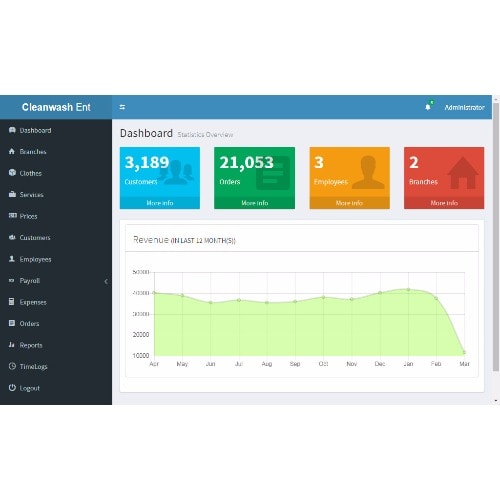The image size is (500, 500).
Task: Click the Statistics Overview subtitle
Action: tap(205, 134)
